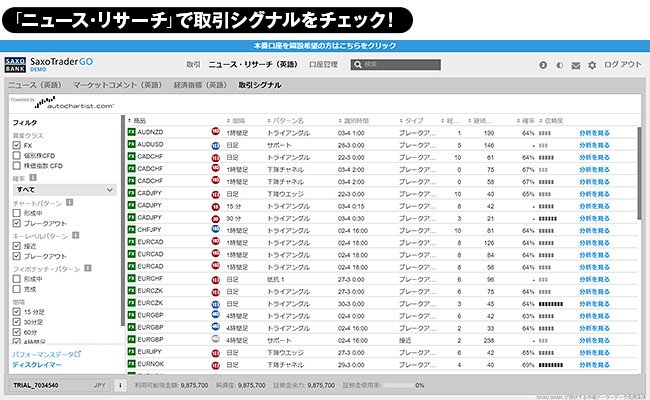Uncheck 接近 under キーレベルパターン
This screenshot has height=400, width=650.
[17, 246]
